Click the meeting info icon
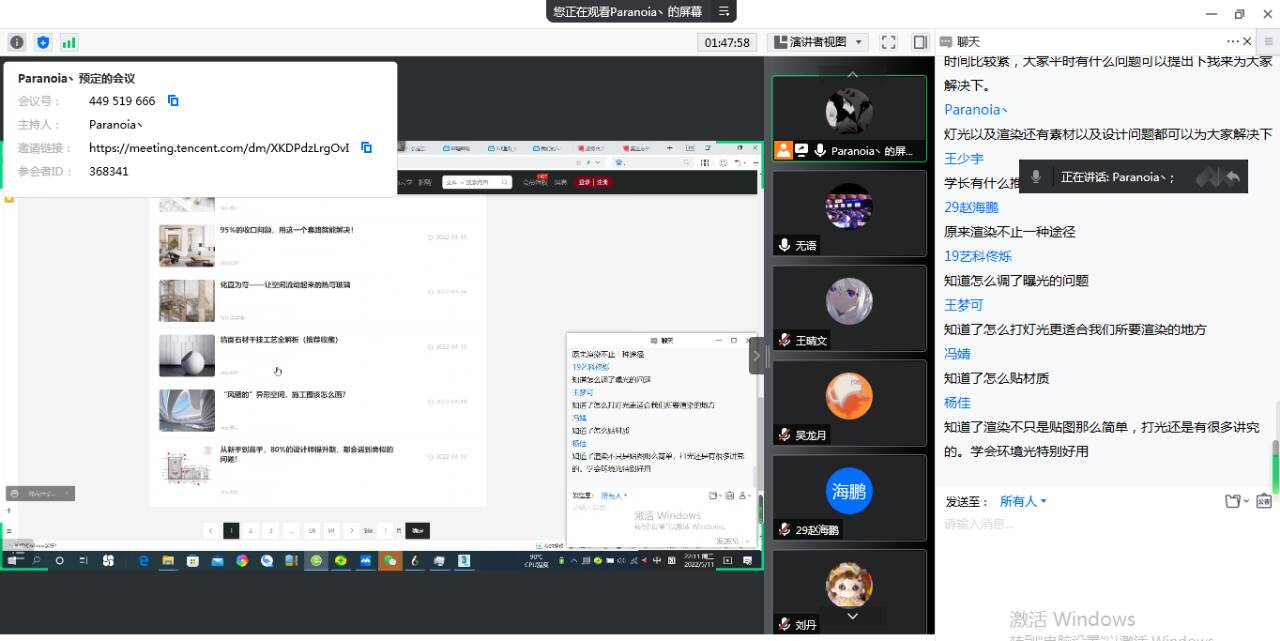Image resolution: width=1280 pixels, height=641 pixels. pyautogui.click(x=16, y=42)
